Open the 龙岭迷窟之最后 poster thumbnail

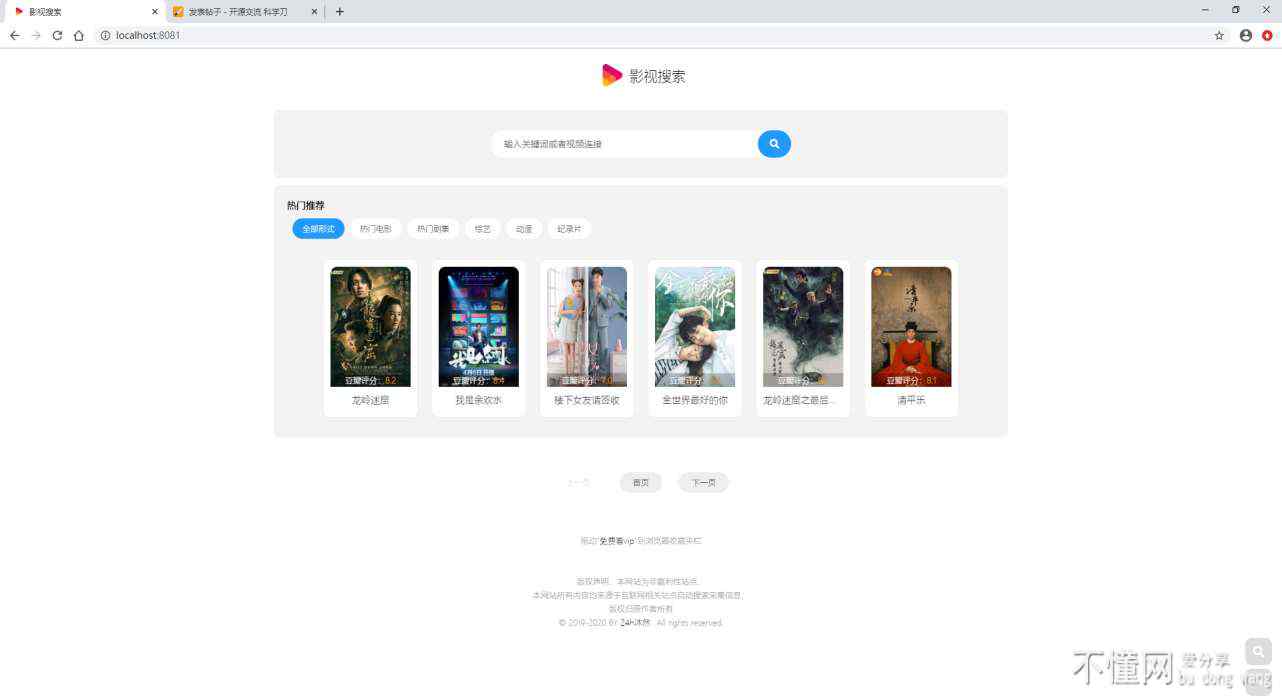click(x=803, y=326)
